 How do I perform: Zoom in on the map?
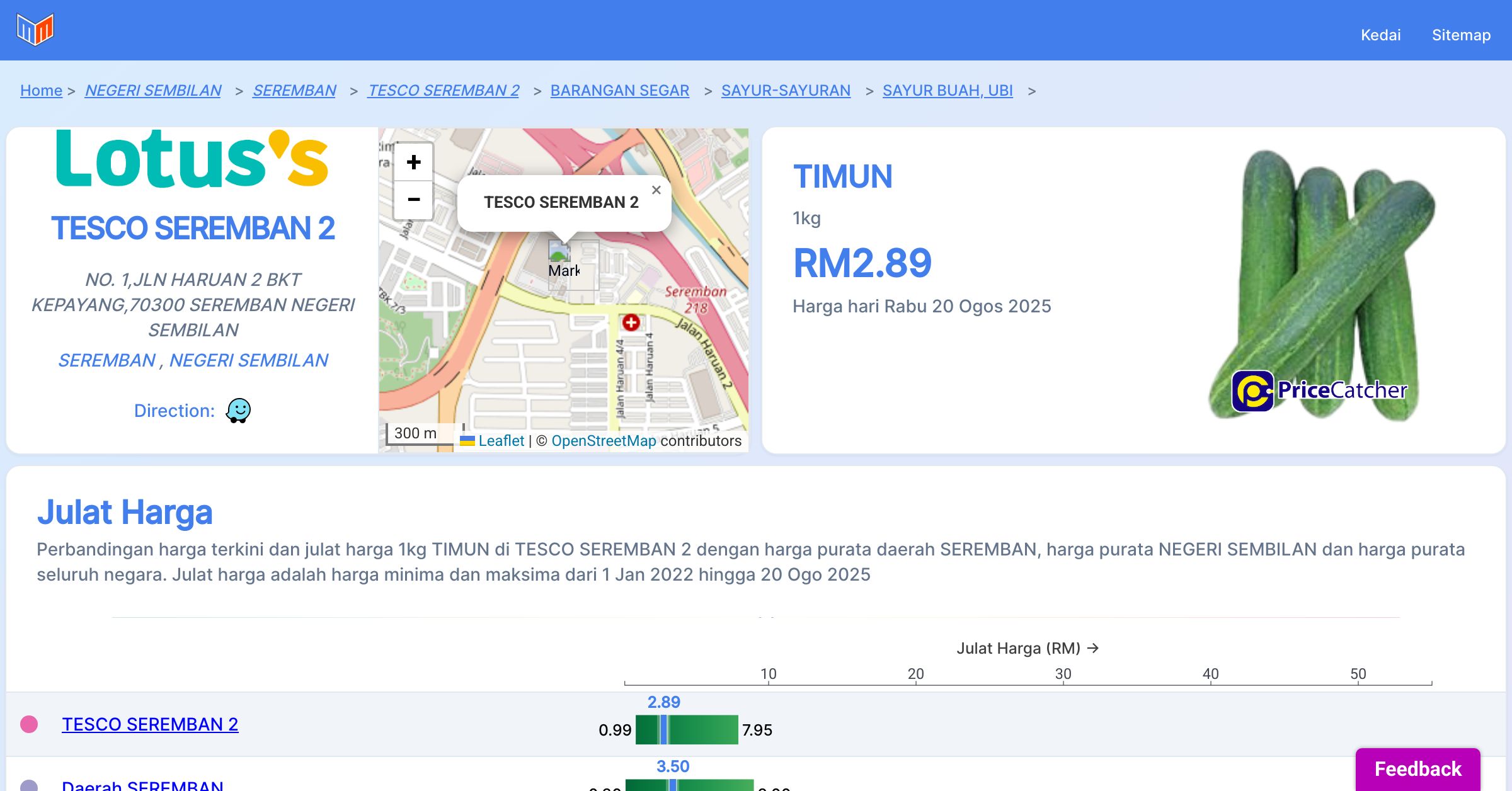pyautogui.click(x=413, y=162)
